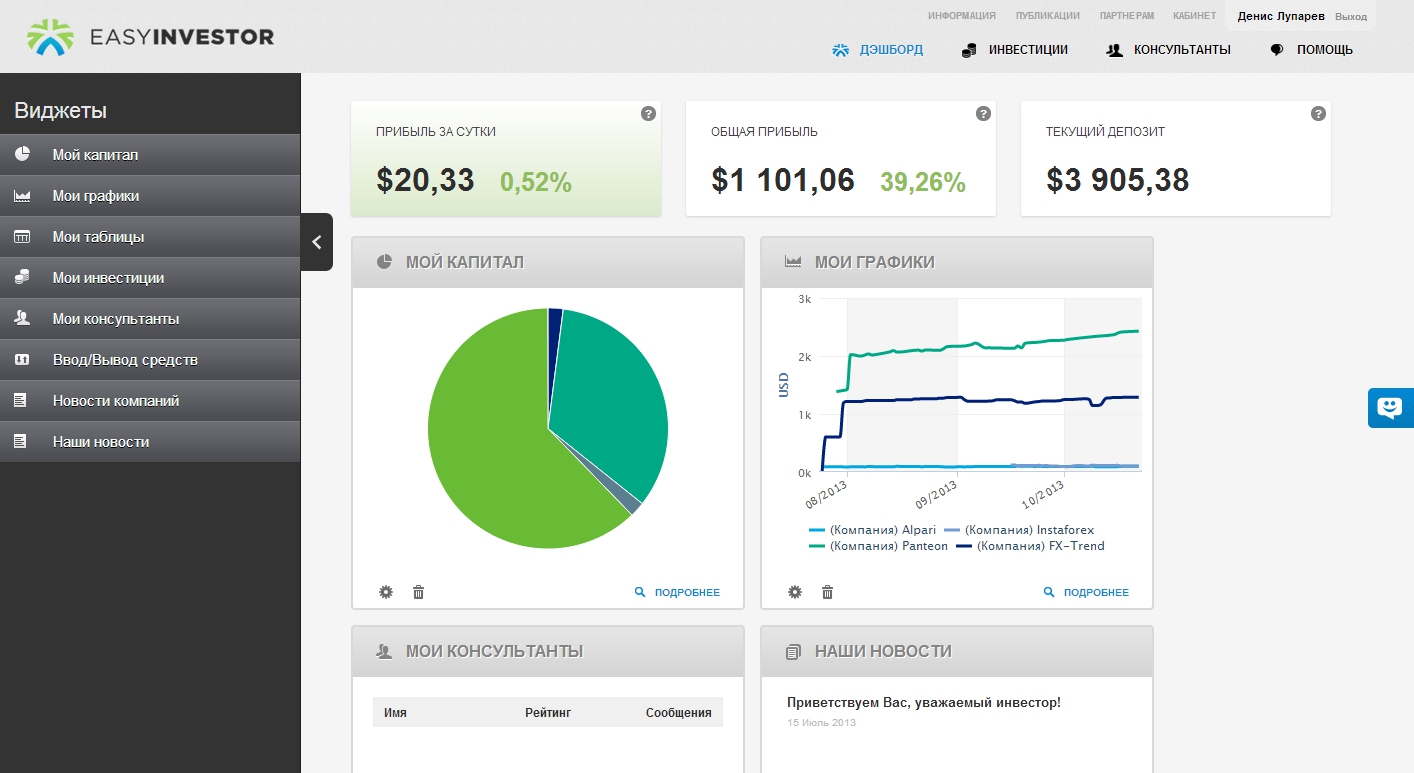Toggle FX-Trend series in chart legend
The image size is (1414, 773).
tap(1030, 546)
